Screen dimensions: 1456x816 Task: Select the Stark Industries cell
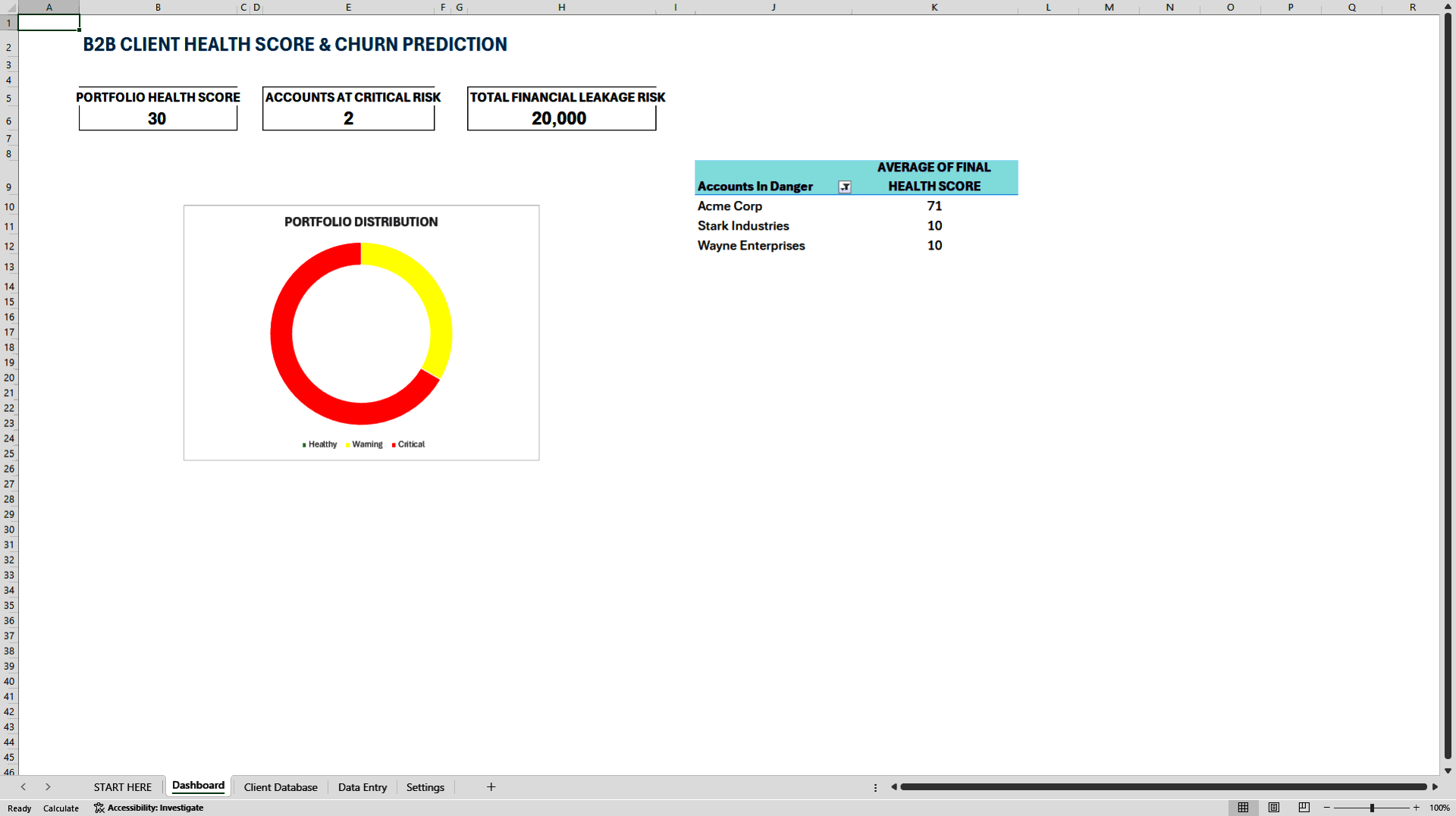point(773,226)
